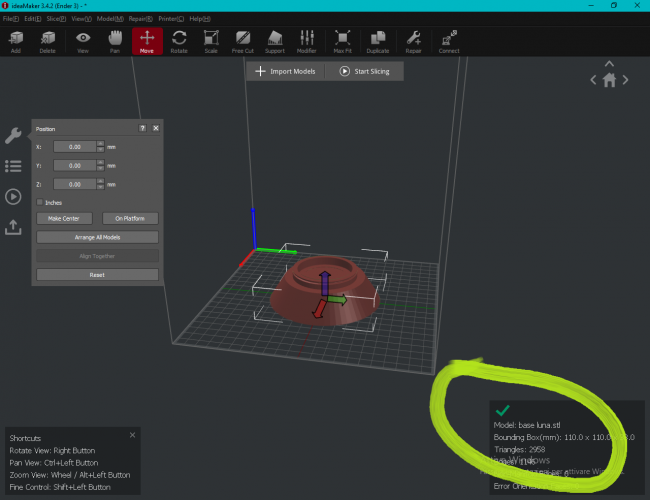The width and height of the screenshot is (650, 500).
Task: Open the Repair tool
Action: pyautogui.click(x=413, y=40)
